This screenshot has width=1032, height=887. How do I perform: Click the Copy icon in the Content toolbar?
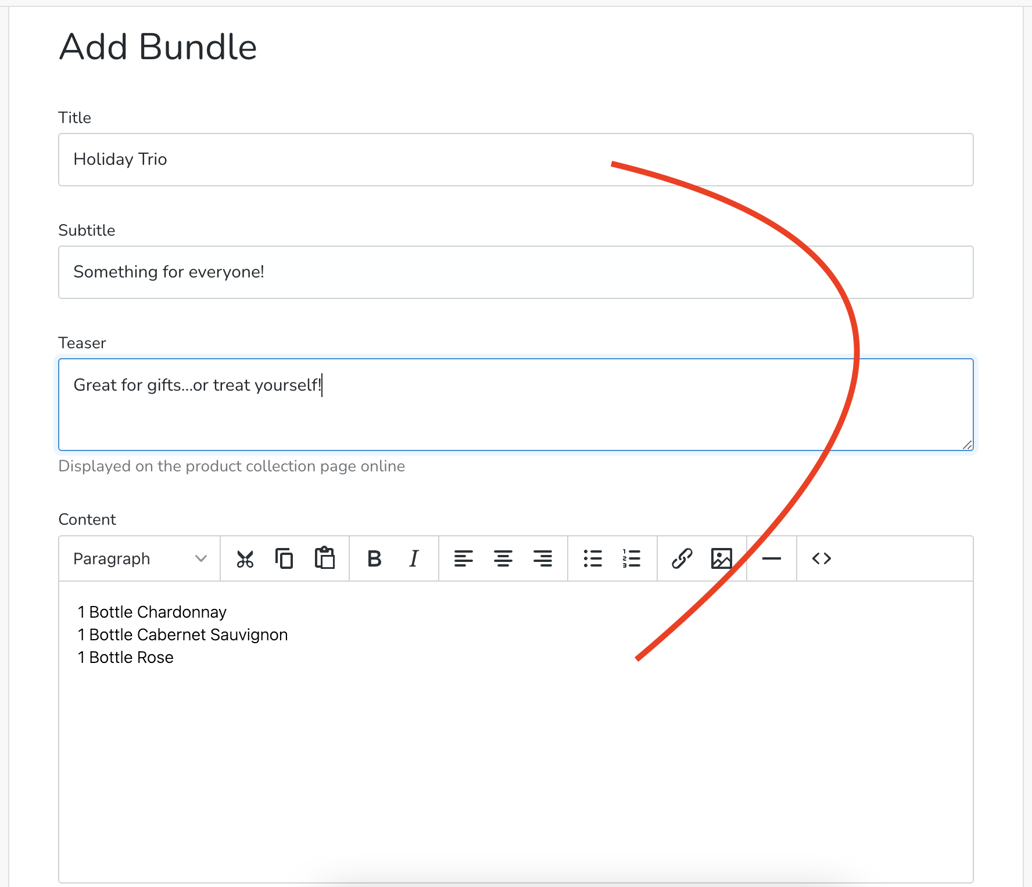[285, 558]
